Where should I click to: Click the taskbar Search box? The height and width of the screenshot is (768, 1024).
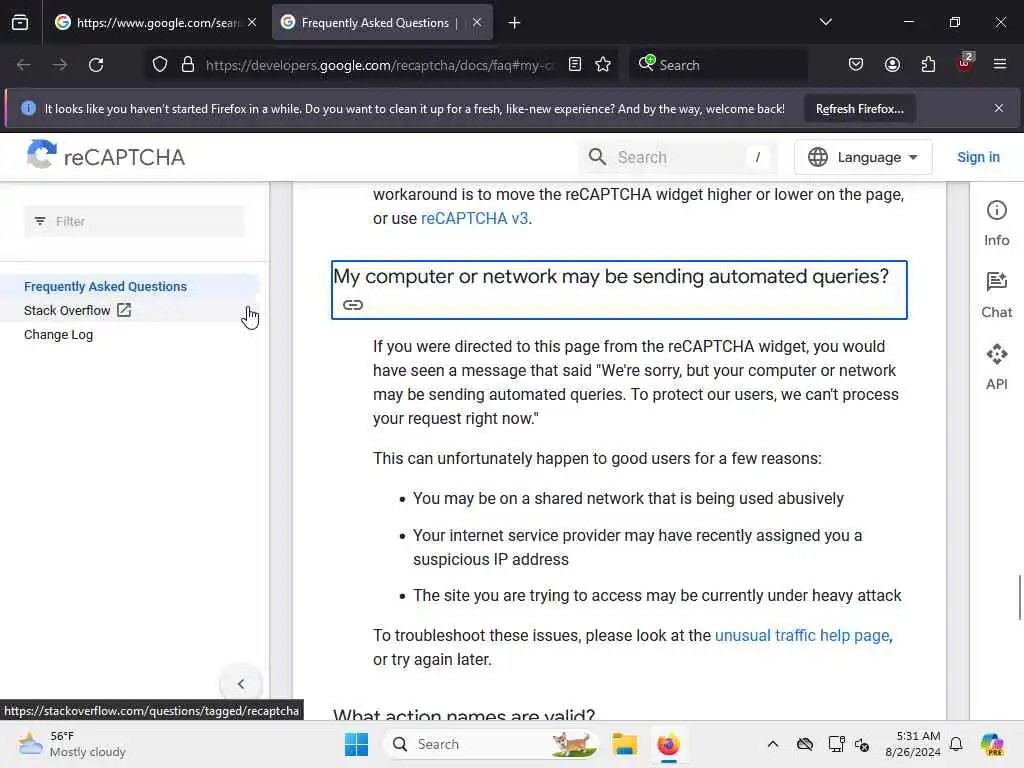(490, 744)
